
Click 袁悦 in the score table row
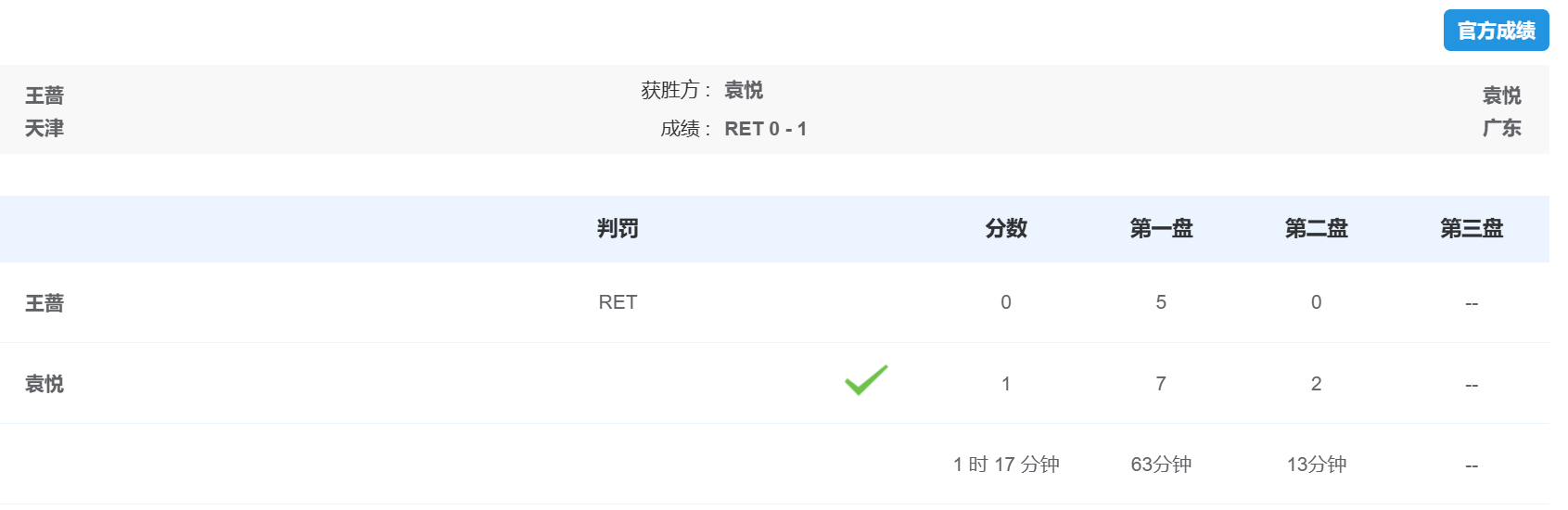click(x=45, y=384)
